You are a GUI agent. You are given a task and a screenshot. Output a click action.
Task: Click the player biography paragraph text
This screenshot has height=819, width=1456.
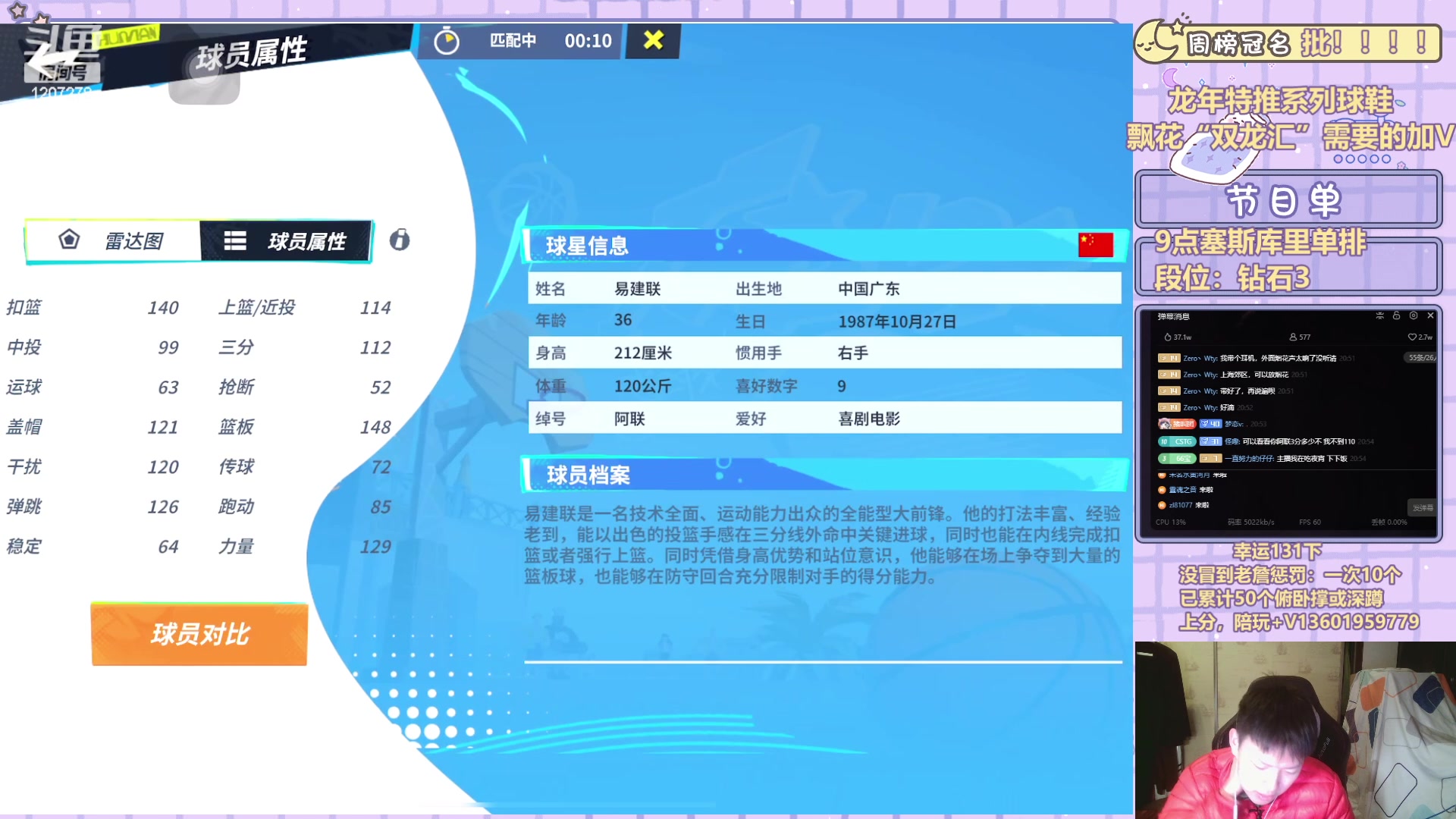823,544
